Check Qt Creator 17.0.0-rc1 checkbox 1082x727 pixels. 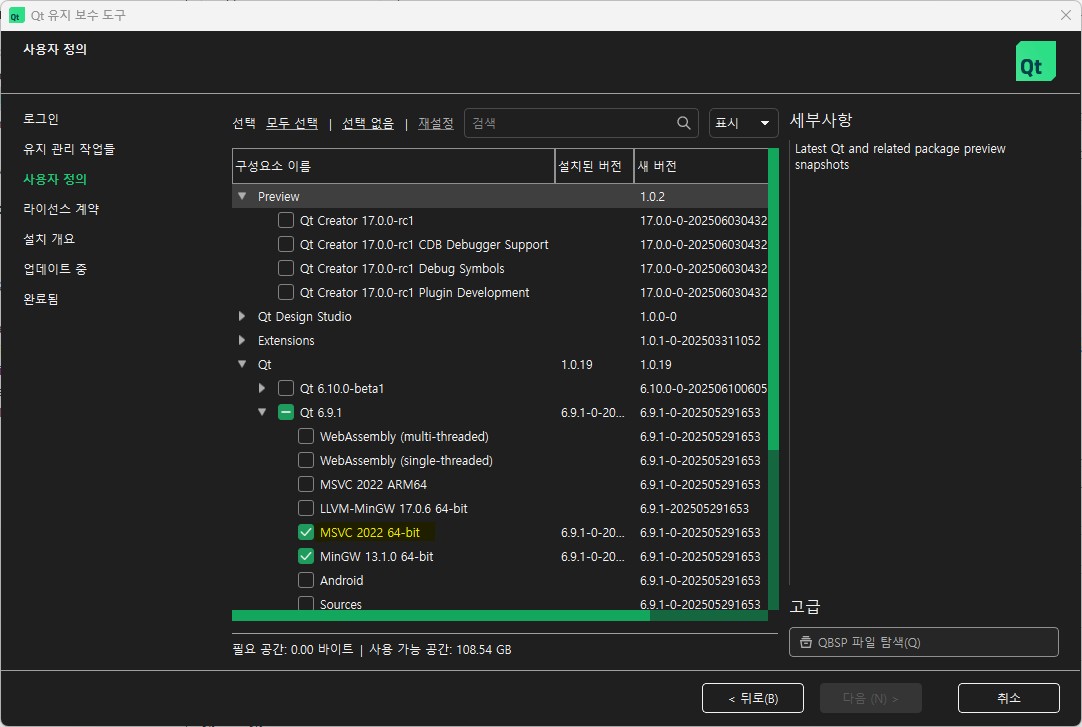pyautogui.click(x=286, y=220)
